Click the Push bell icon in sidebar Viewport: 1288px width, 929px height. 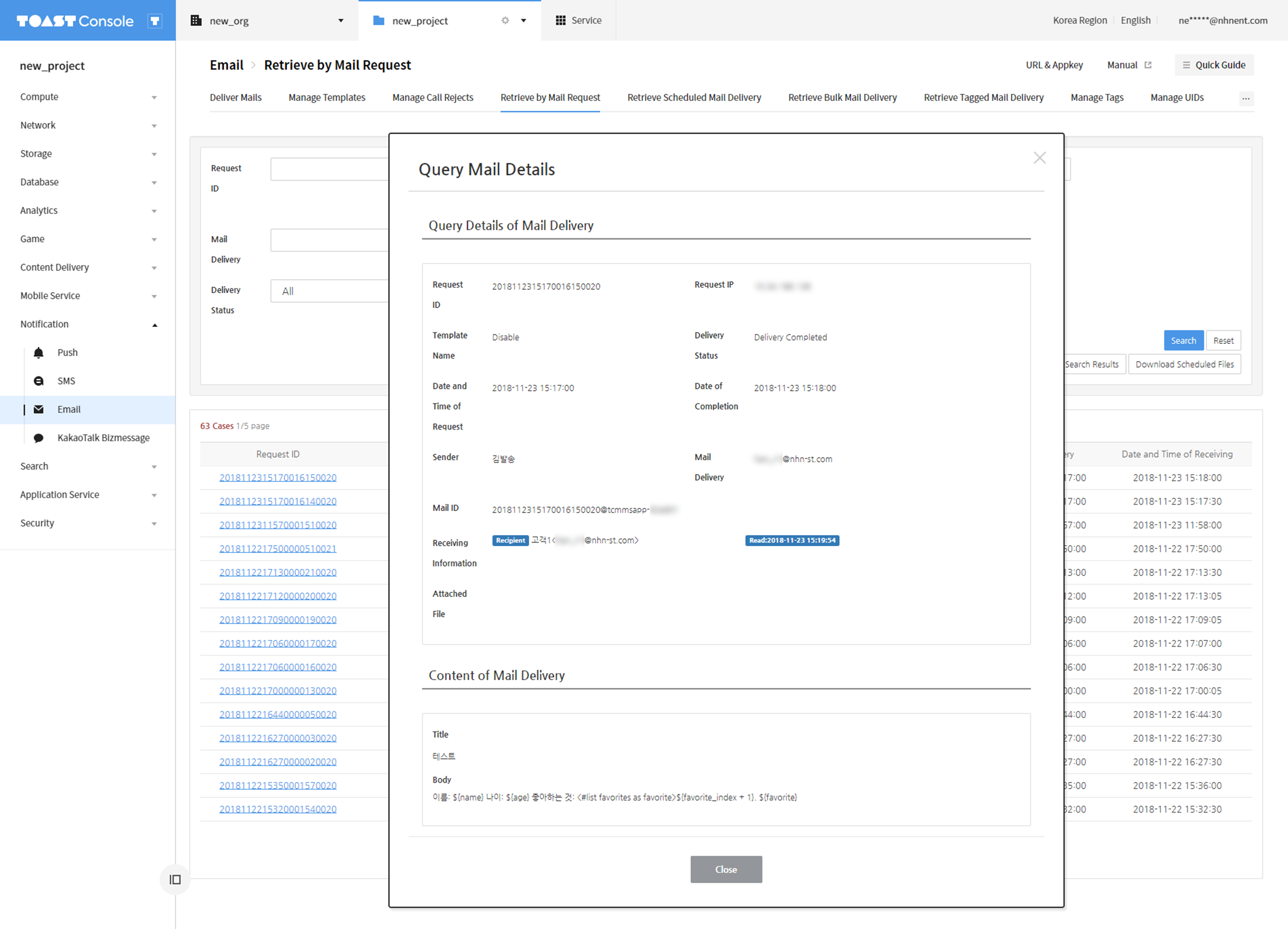tap(38, 353)
